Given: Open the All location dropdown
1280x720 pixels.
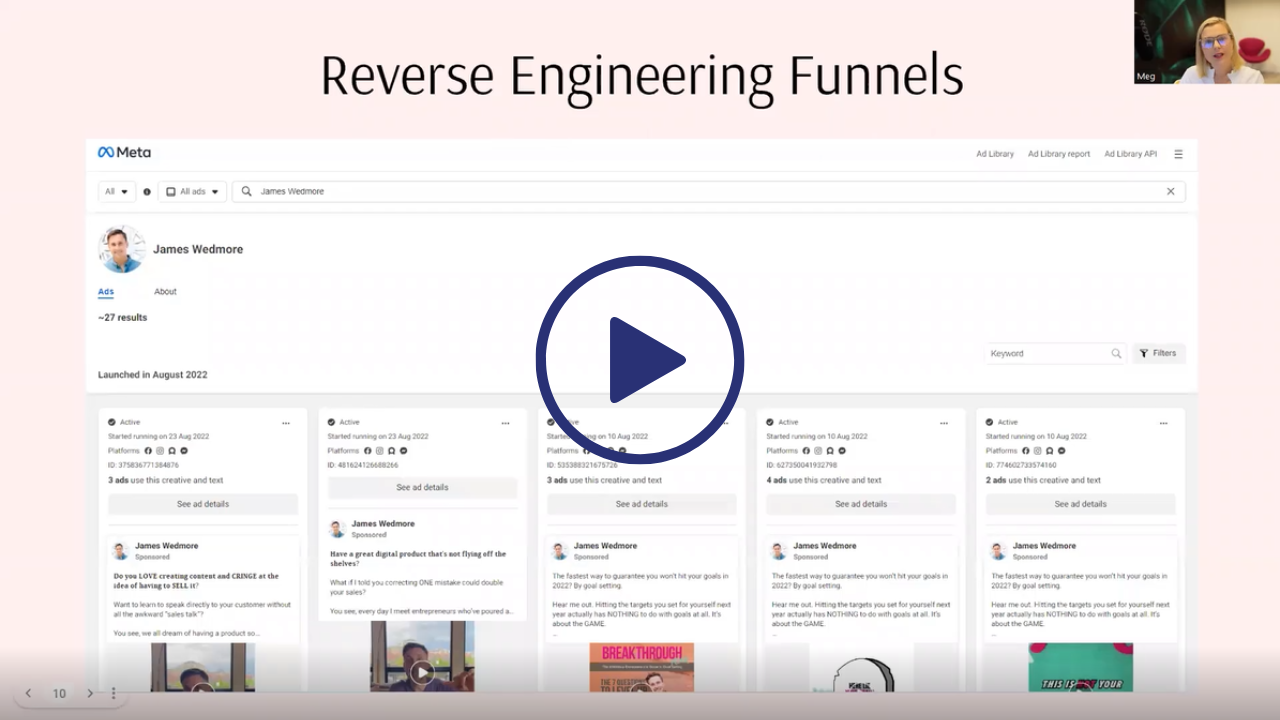Looking at the screenshot, I should [x=117, y=191].
